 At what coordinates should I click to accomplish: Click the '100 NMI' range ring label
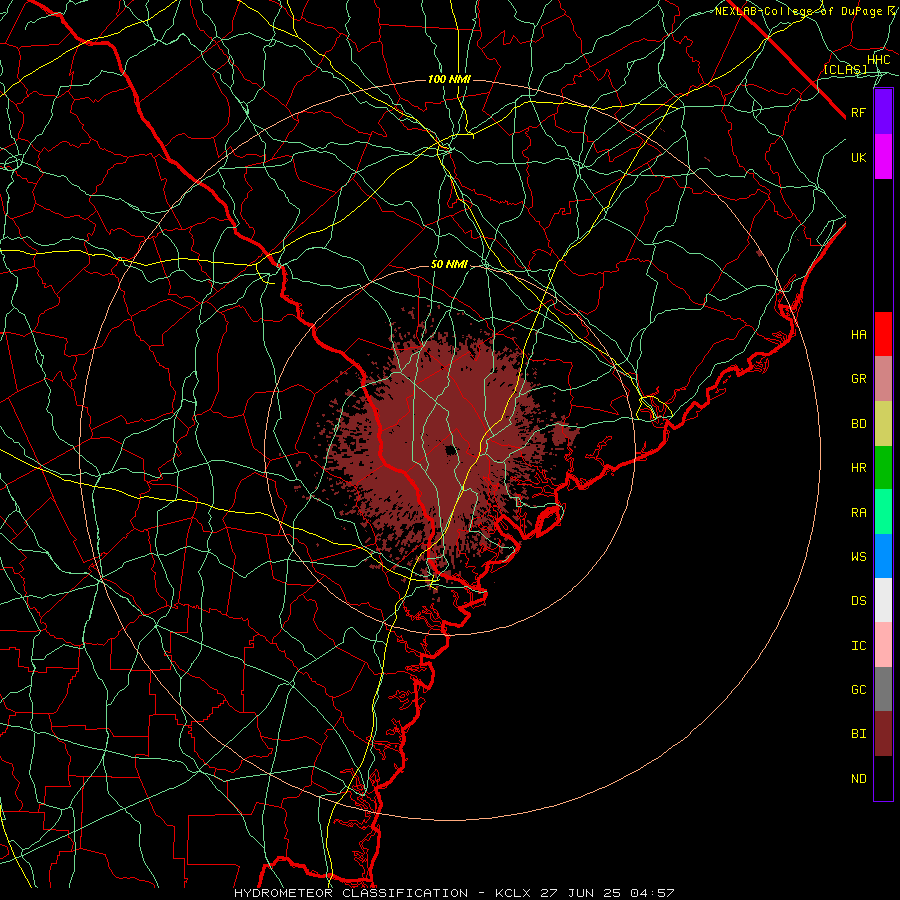pyautogui.click(x=449, y=79)
